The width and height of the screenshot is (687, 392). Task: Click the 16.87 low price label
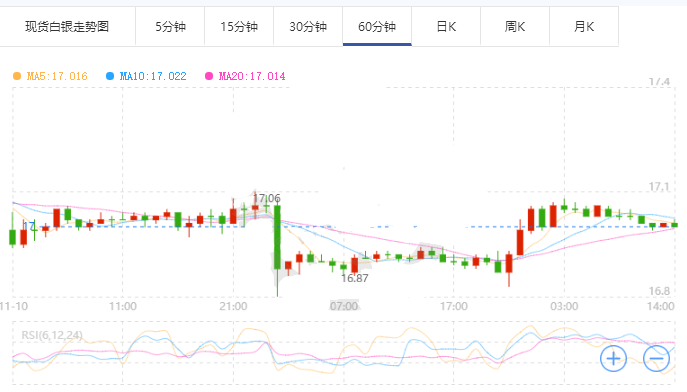[x=355, y=278]
